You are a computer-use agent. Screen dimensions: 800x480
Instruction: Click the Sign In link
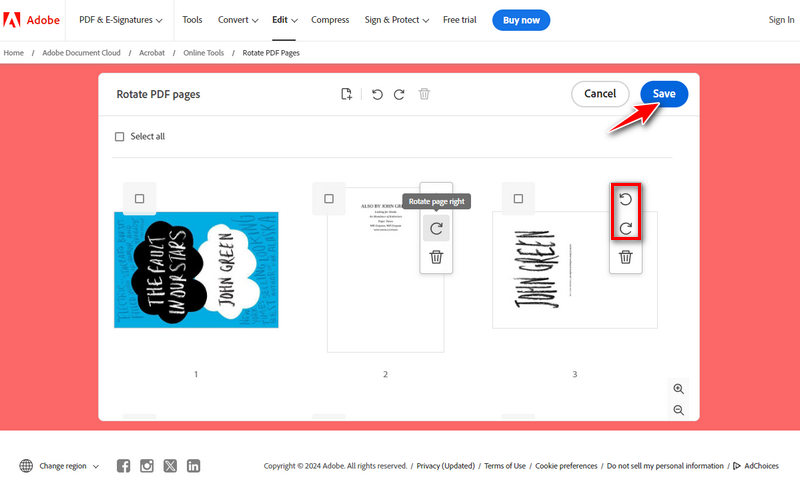pyautogui.click(x=781, y=20)
